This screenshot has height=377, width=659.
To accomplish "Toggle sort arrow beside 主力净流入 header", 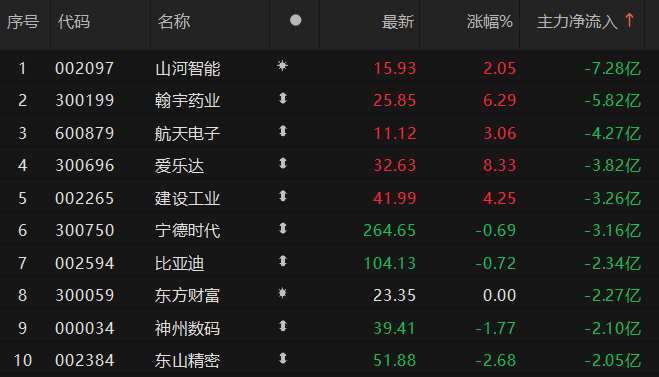I will pos(629,20).
